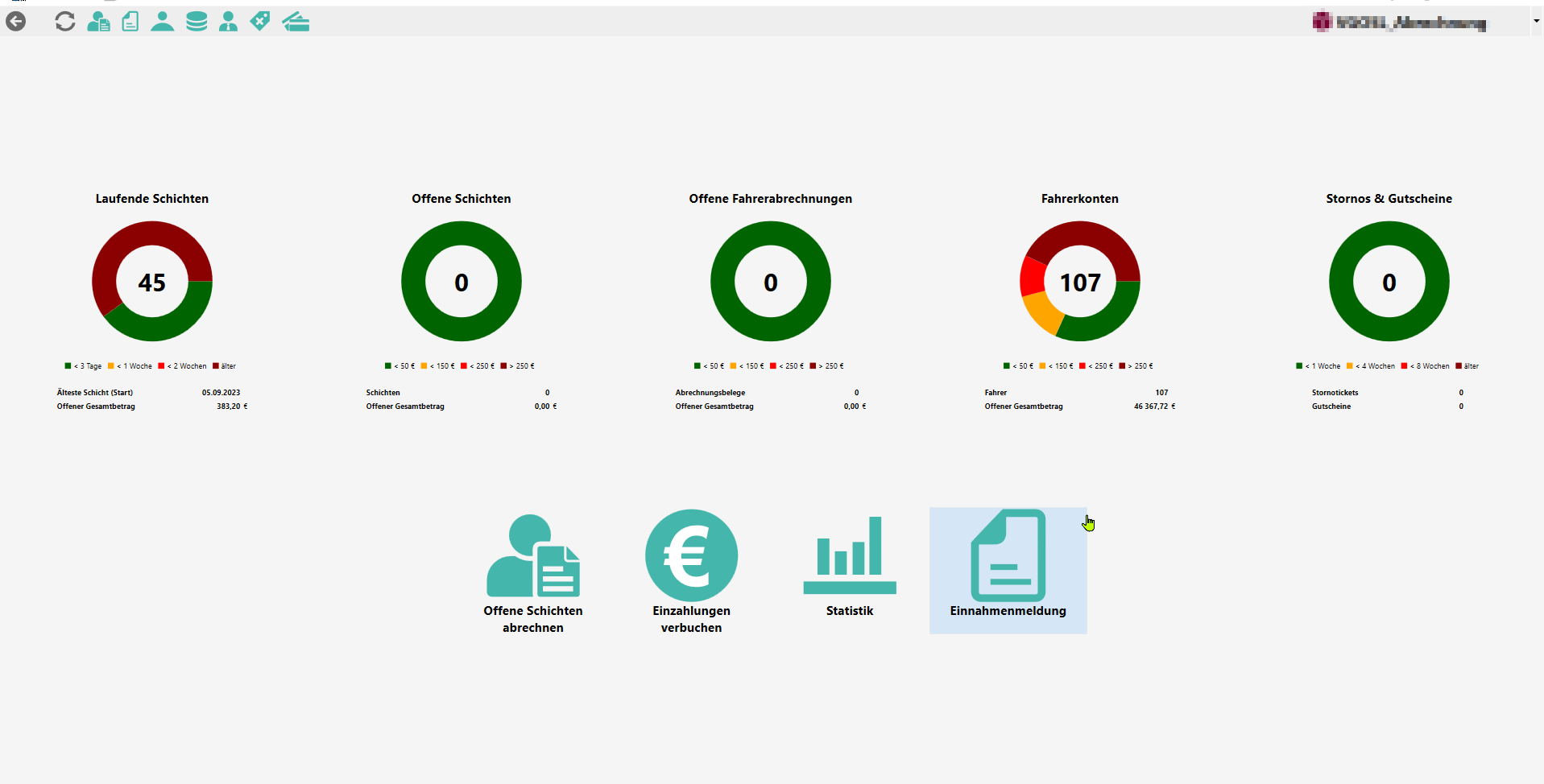
Task: Click the price tag with X icon
Action: [260, 22]
